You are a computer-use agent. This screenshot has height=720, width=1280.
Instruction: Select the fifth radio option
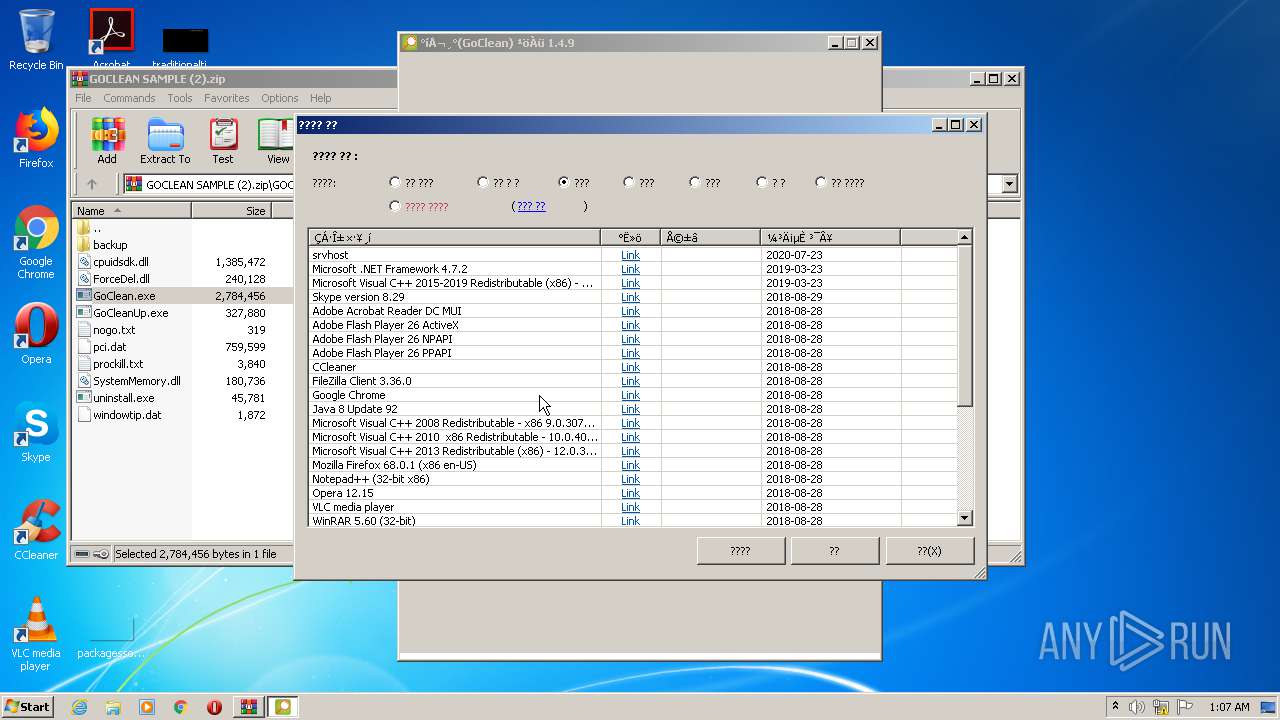point(695,182)
